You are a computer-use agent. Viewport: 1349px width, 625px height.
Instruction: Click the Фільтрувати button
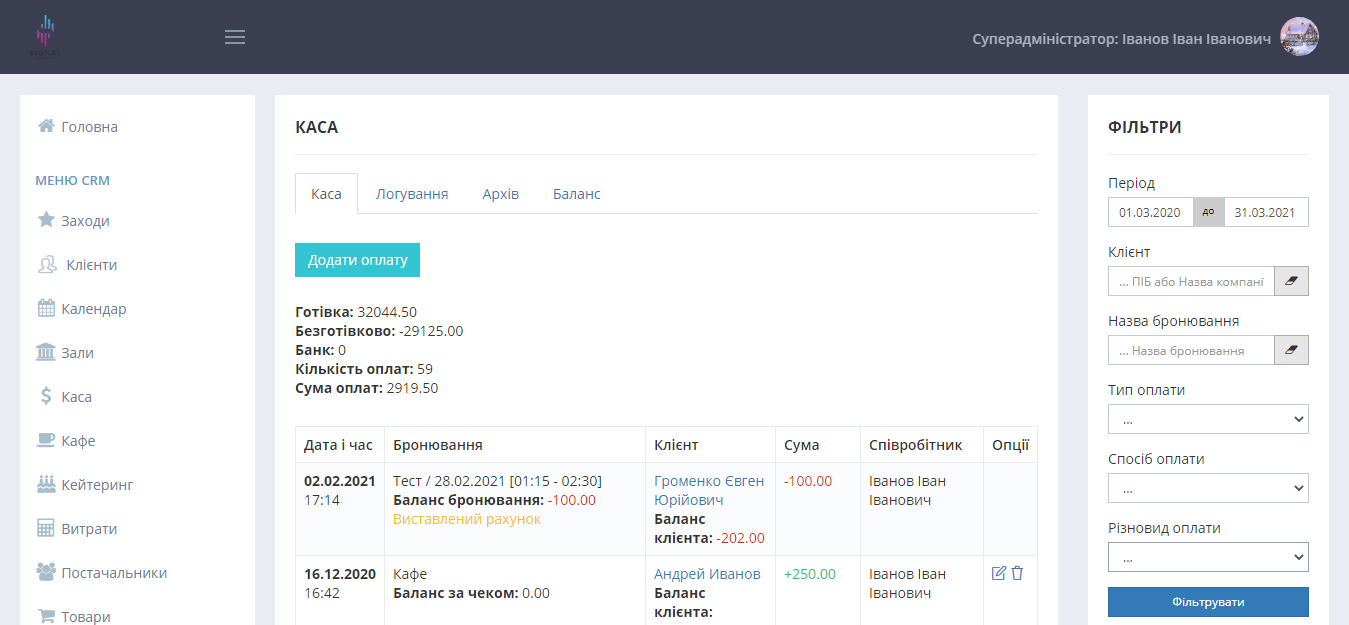click(1207, 602)
